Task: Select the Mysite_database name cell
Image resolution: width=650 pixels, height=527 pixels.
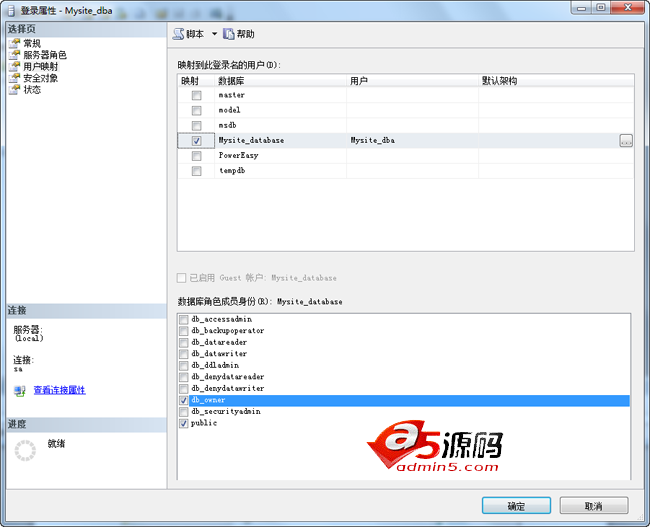Action: click(280, 141)
